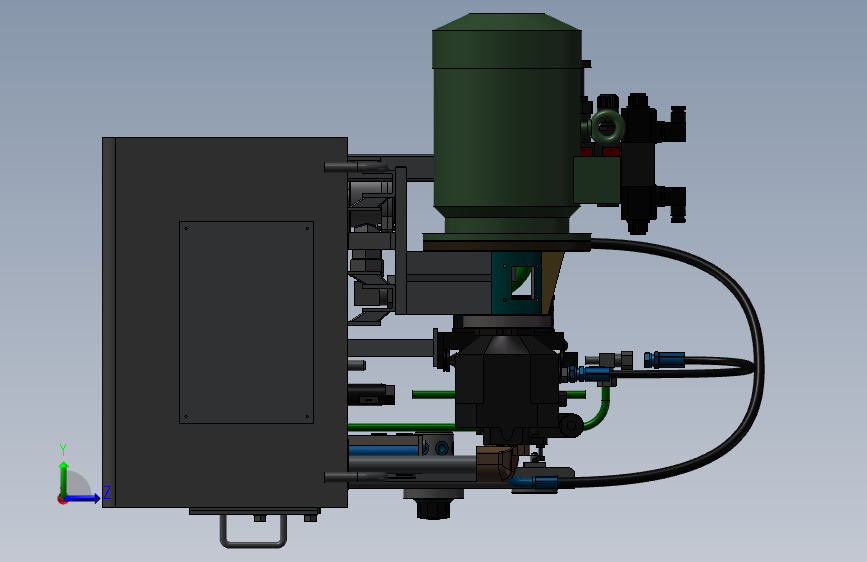Viewport: 867px width, 562px height.
Task: Select the black knurled drain plug at the bottom
Action: 433,509
